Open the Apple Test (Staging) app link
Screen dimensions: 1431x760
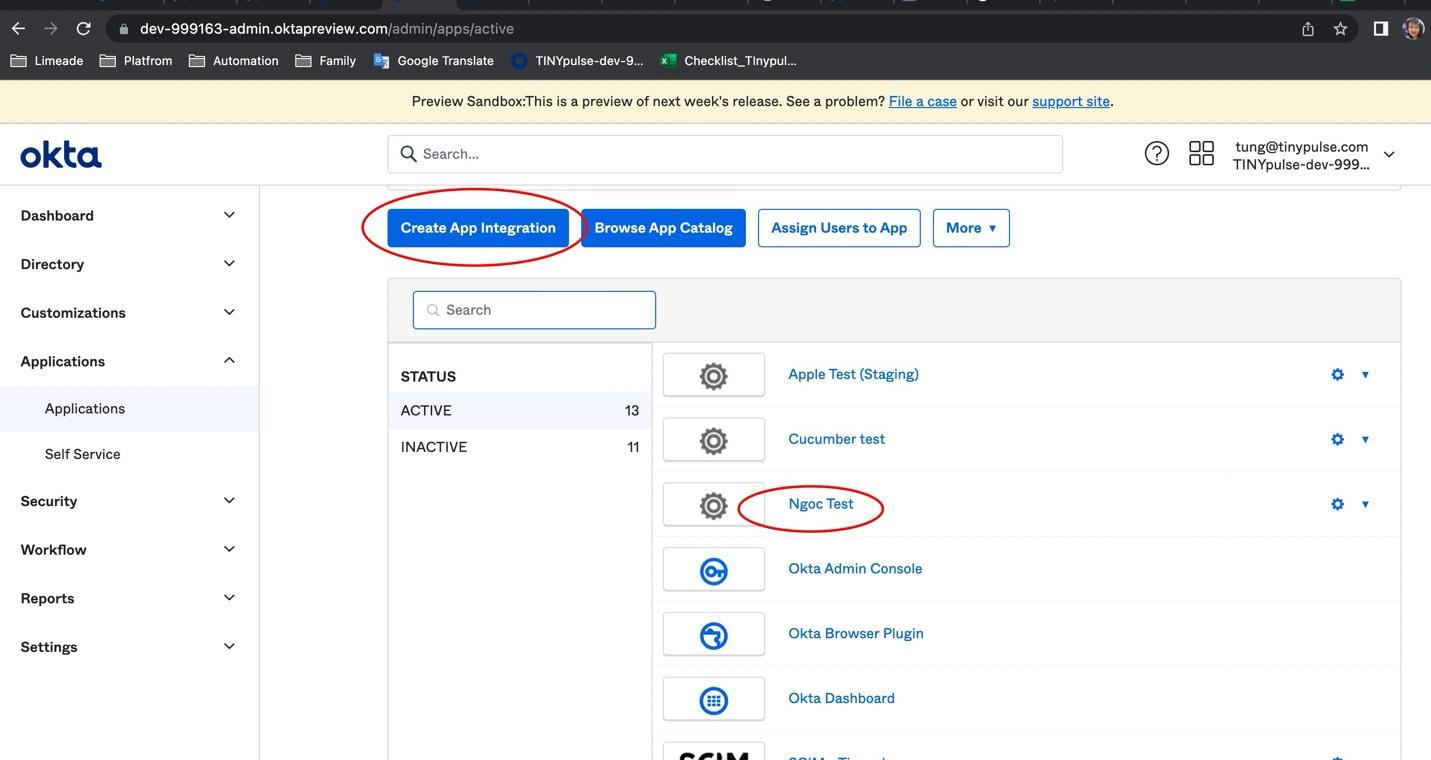[853, 375]
